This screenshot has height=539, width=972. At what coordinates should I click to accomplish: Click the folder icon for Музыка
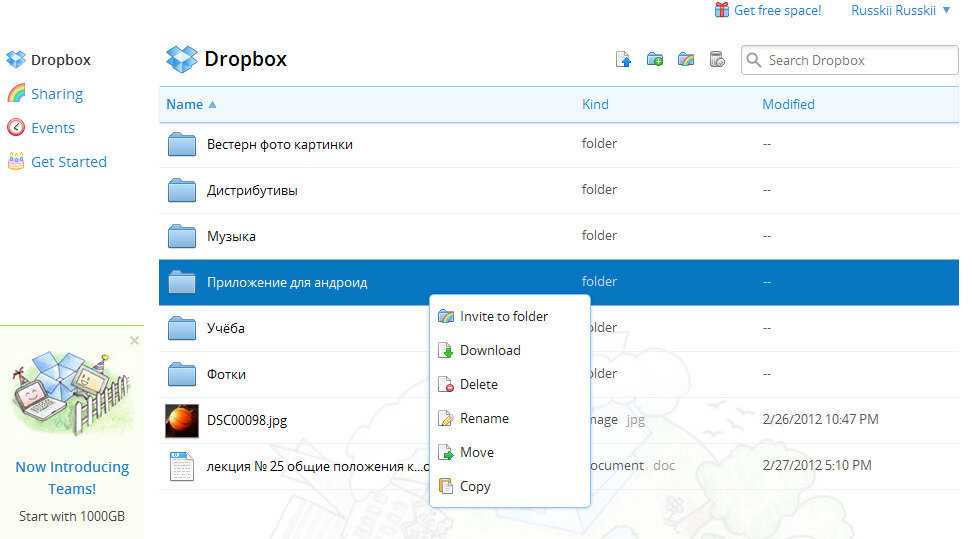(x=182, y=236)
